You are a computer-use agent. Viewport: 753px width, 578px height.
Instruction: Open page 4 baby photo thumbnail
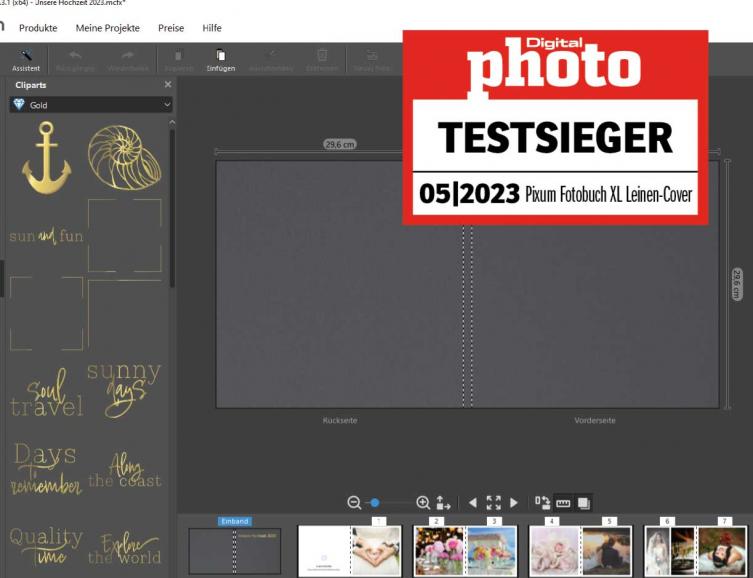554,550
